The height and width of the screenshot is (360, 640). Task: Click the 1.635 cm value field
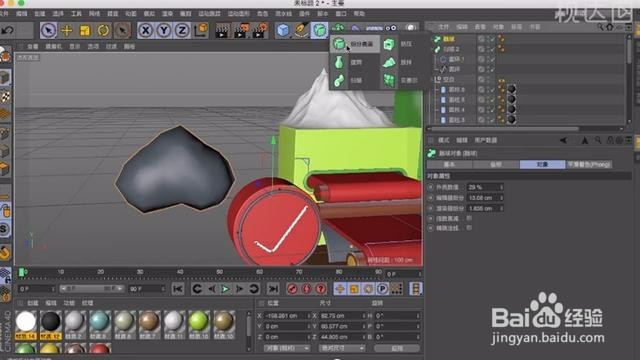tap(484, 208)
